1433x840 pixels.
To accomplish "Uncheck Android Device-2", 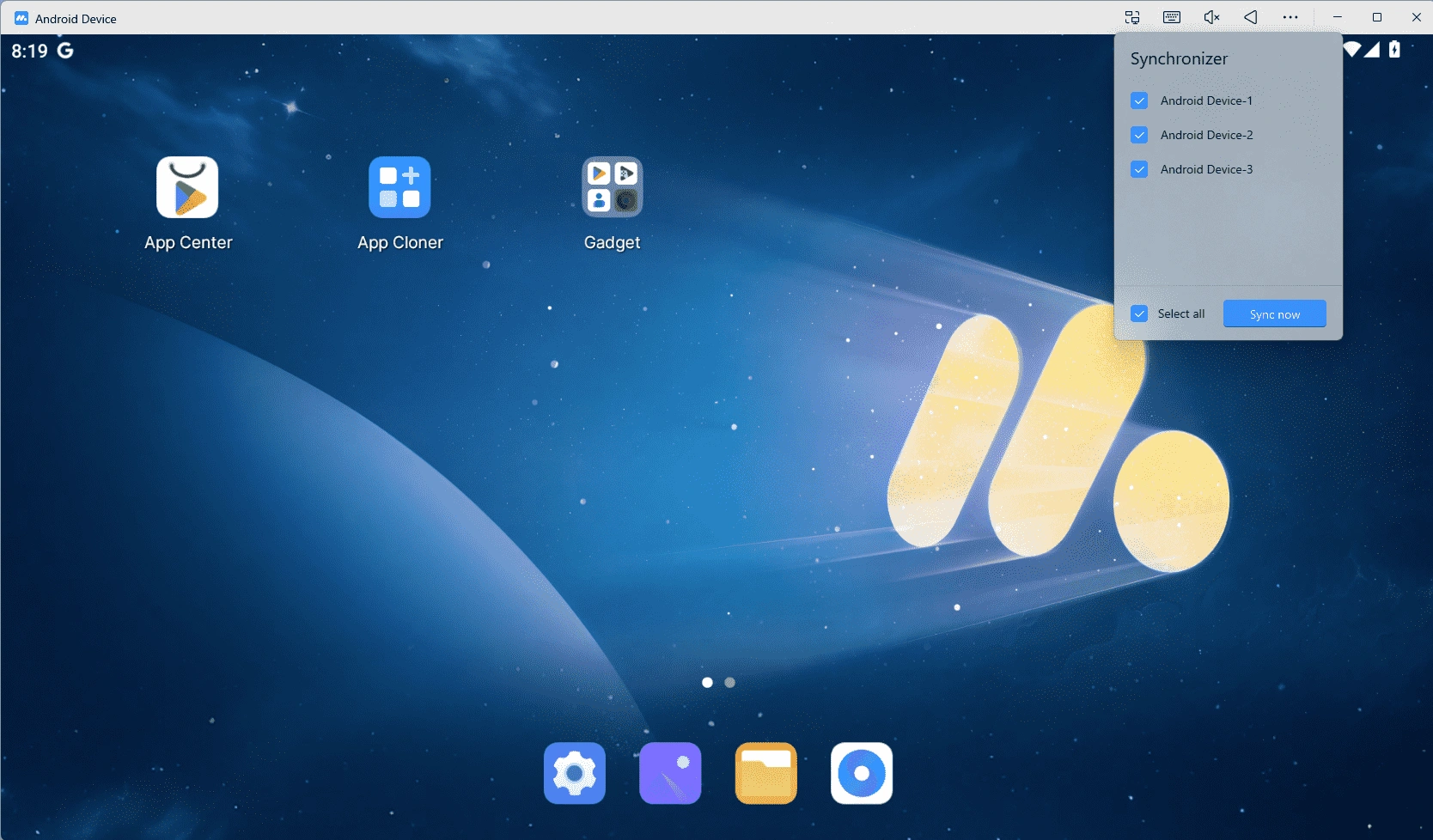I will pos(1139,135).
